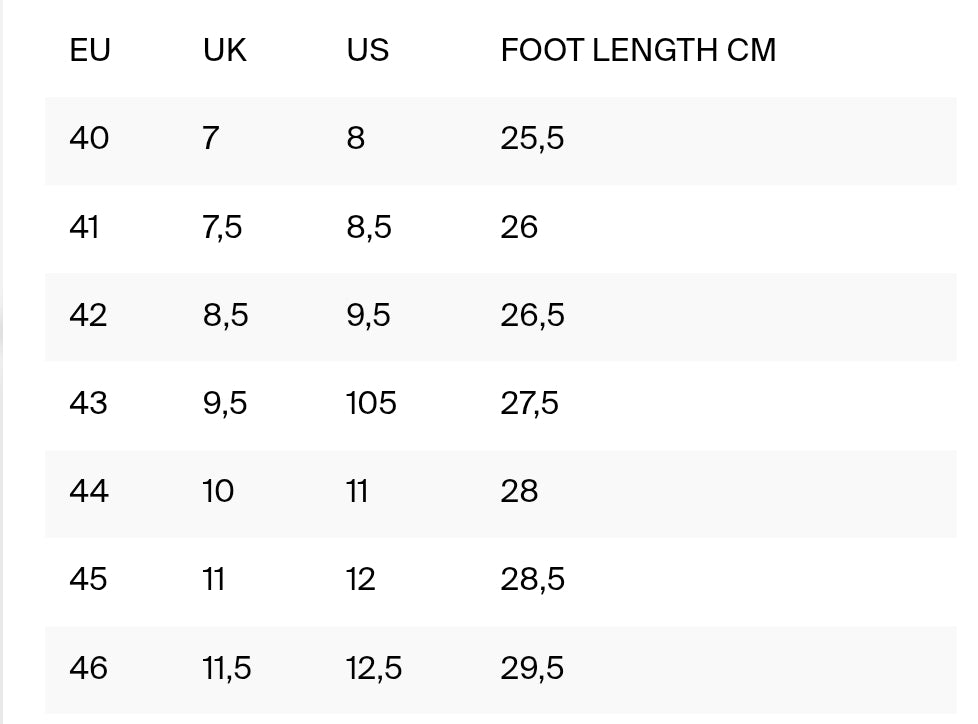Select EU size 45 cell
The image size is (978, 724).
88,579
